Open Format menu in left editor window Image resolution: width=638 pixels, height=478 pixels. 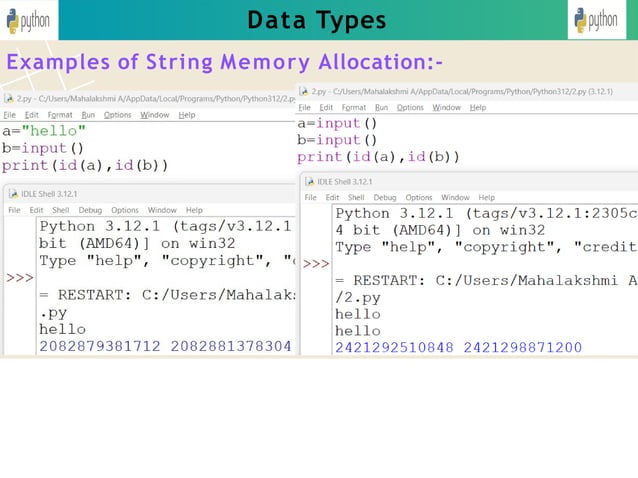[60, 115]
